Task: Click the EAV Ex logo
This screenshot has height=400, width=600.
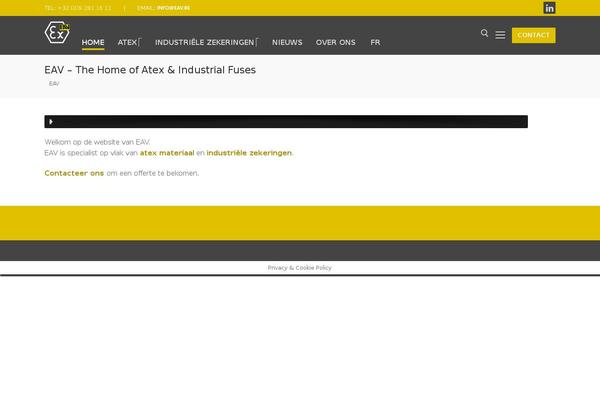Action: (57, 33)
